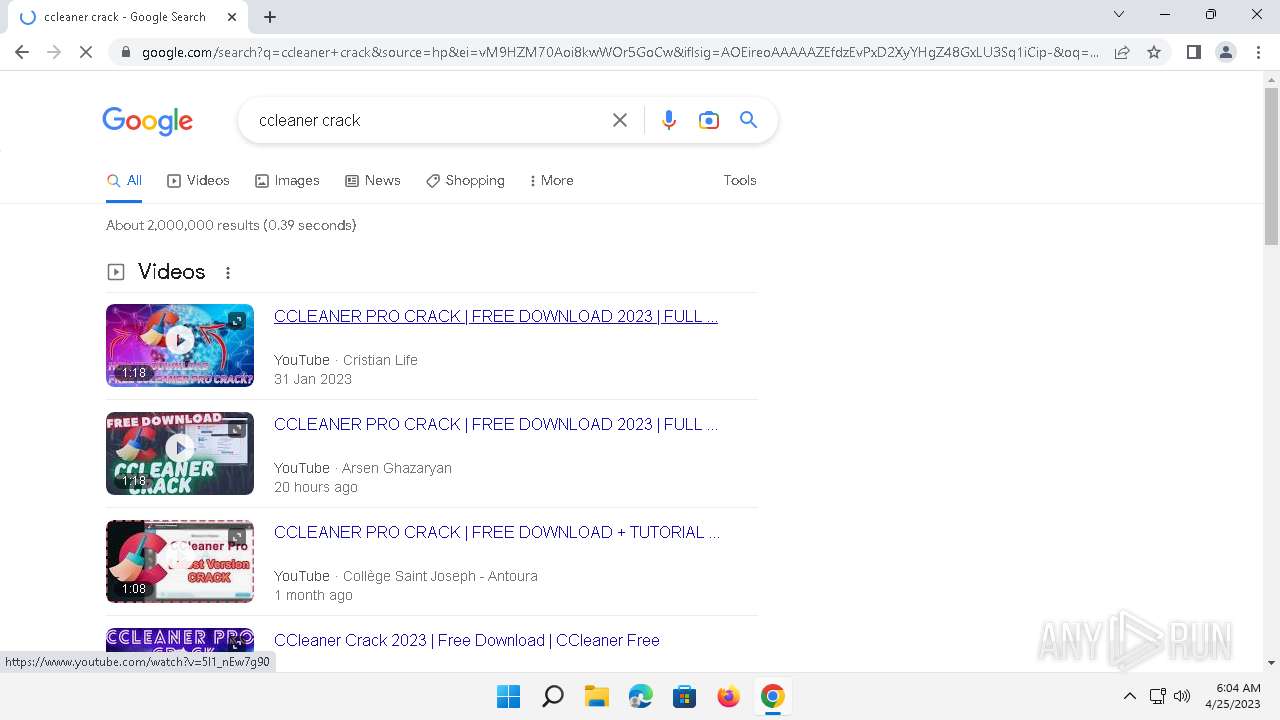Go back to previous page
This screenshot has width=1280, height=720.
(x=22, y=52)
